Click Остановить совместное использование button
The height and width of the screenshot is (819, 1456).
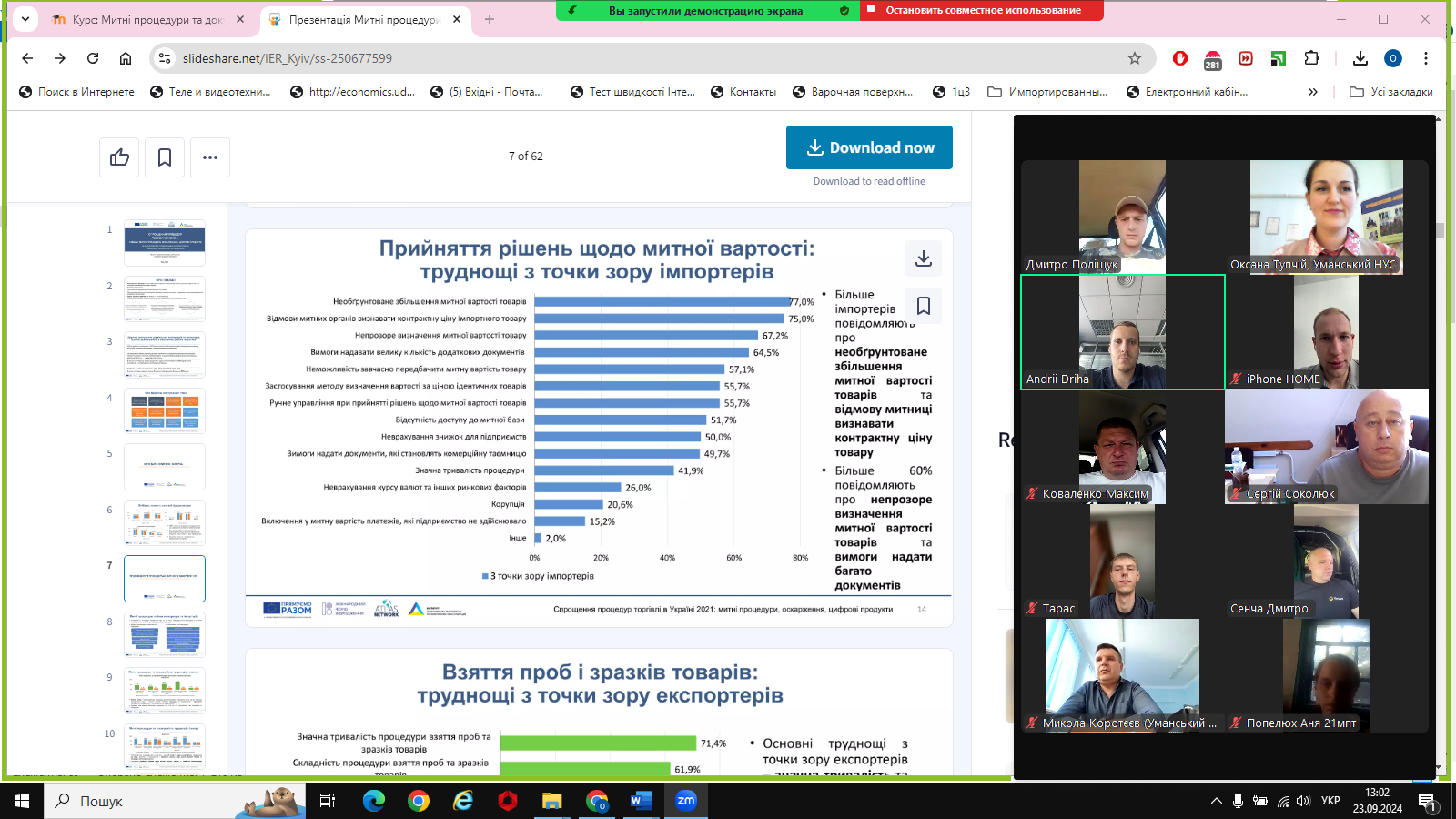point(982,10)
